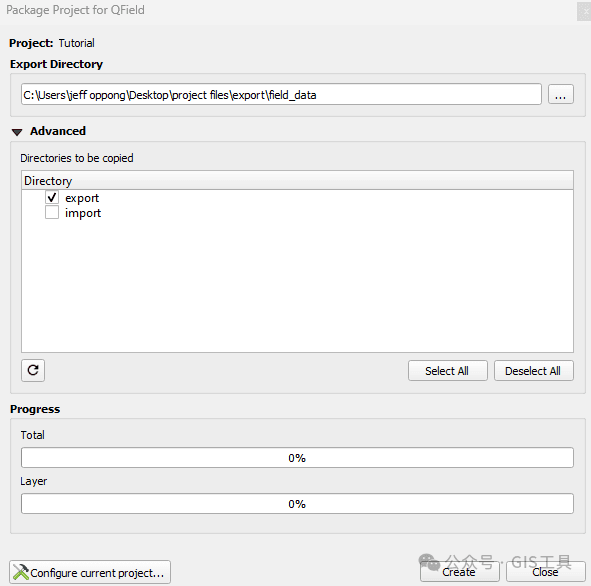Viewport: 591px width, 586px height.
Task: Click empty area of directories list
Action: [x=297, y=286]
